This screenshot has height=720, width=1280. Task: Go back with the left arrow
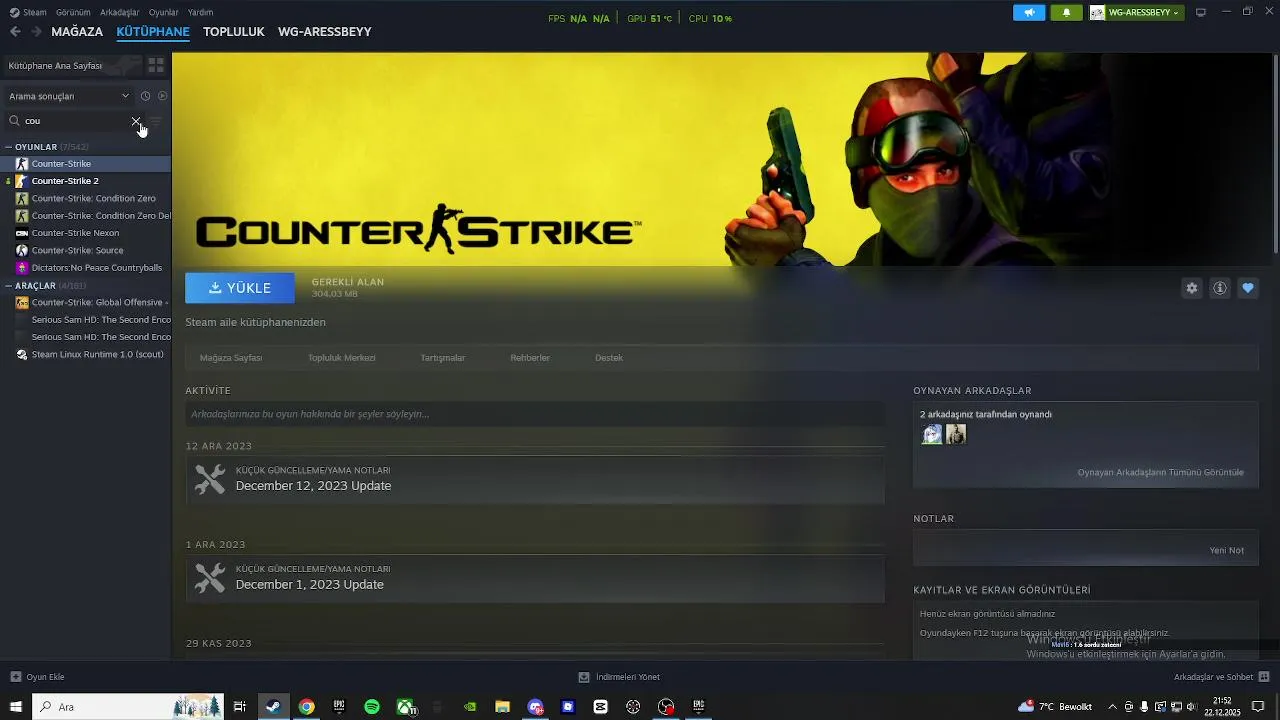tap(15, 31)
